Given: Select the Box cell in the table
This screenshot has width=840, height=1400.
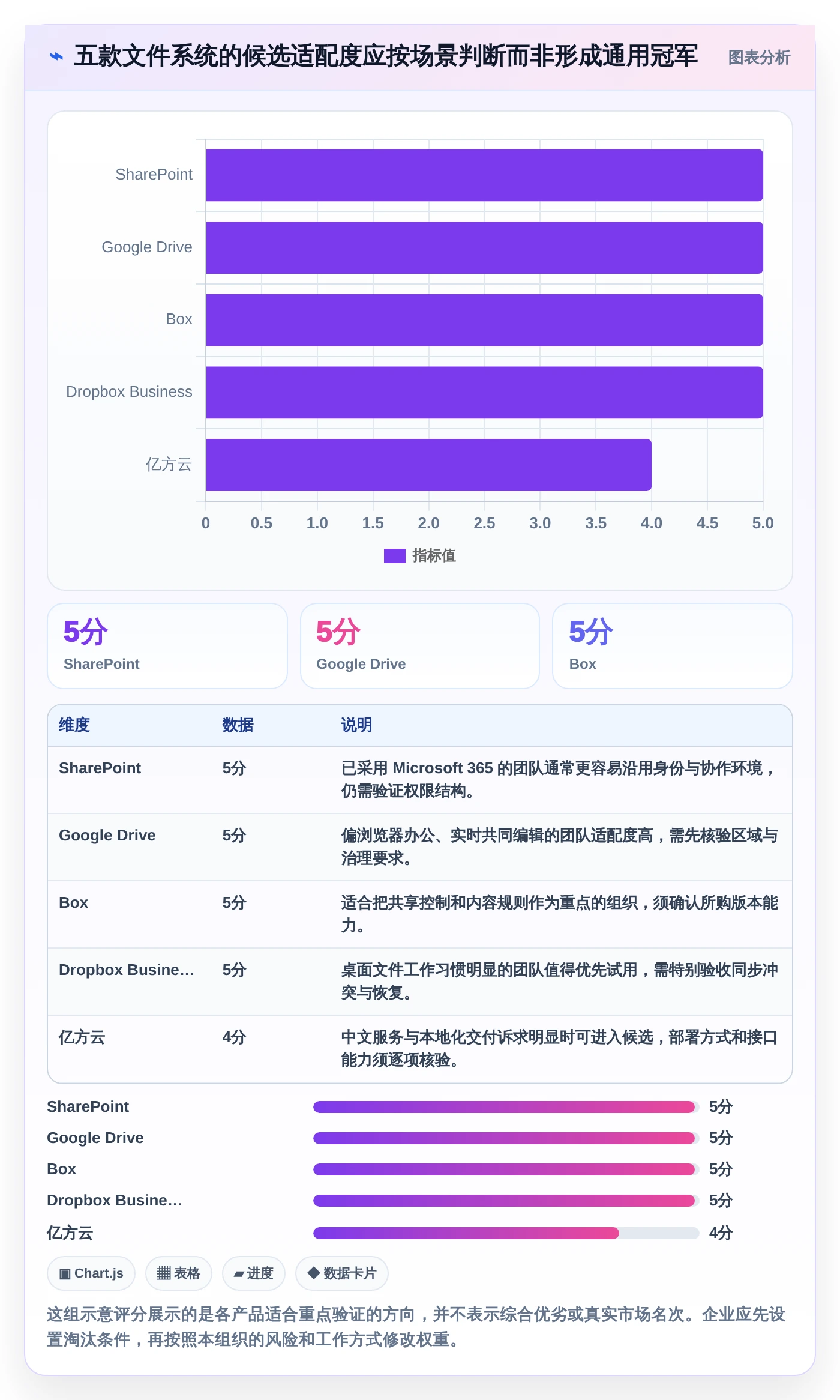Looking at the screenshot, I should point(73,902).
